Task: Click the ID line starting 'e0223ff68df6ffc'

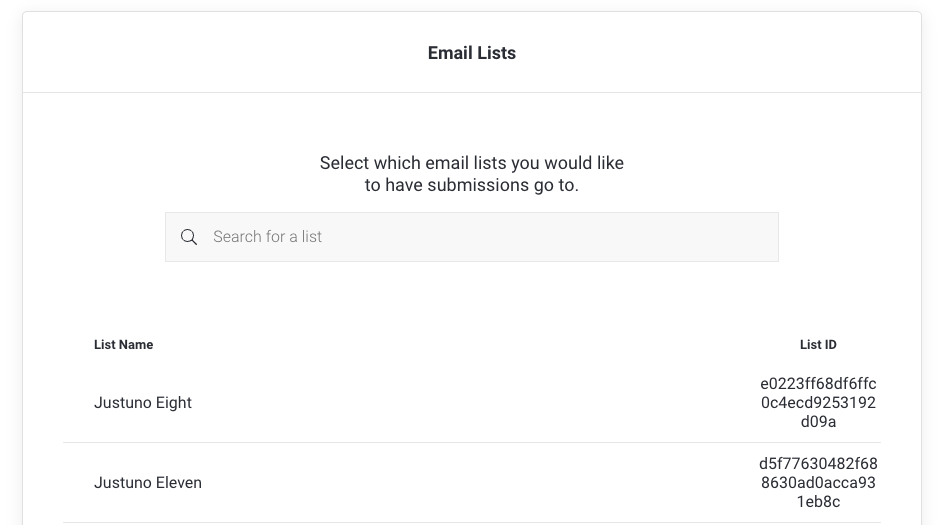Action: coord(818,383)
